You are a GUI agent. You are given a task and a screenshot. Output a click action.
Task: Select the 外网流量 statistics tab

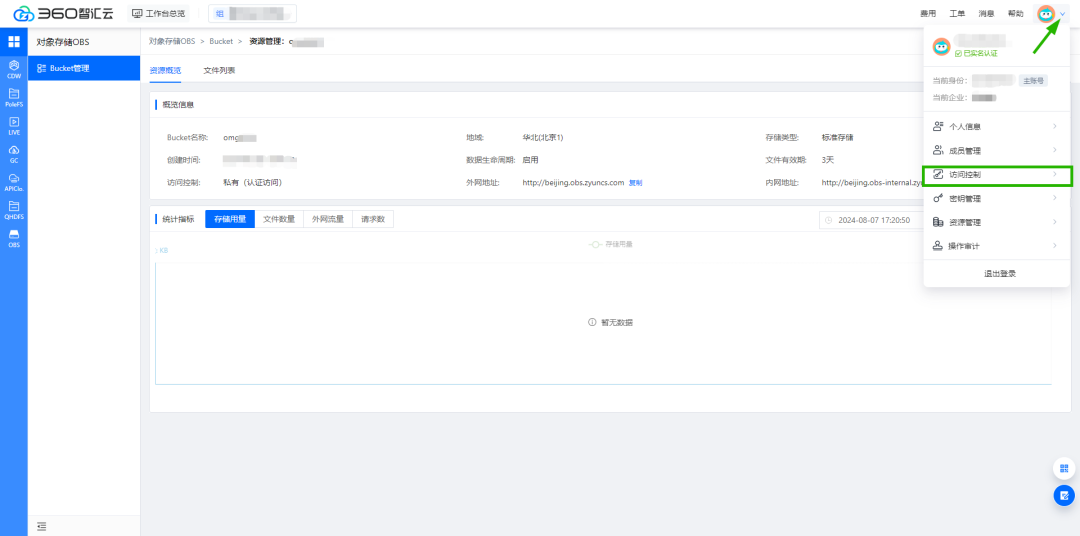tap(328, 219)
